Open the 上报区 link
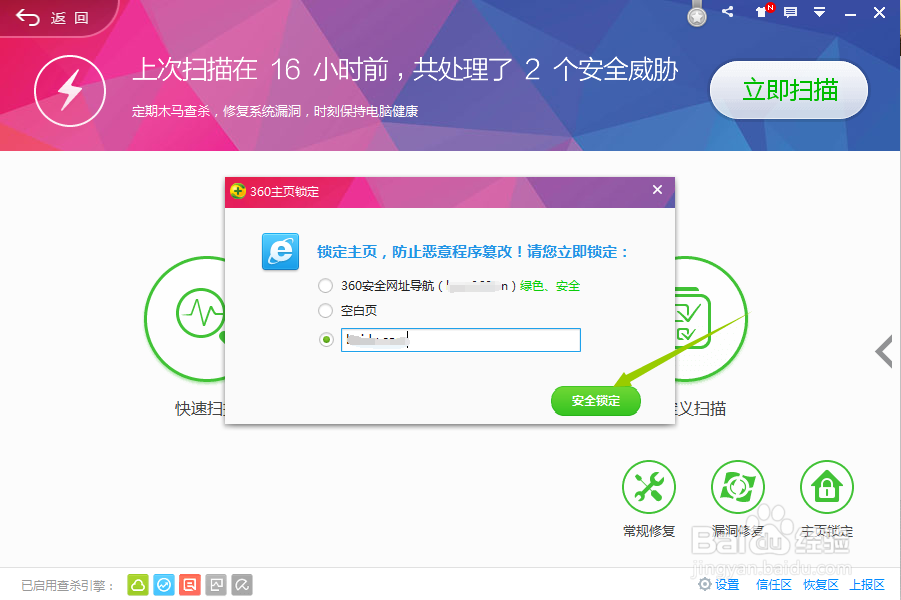The image size is (901, 600). coord(867,584)
